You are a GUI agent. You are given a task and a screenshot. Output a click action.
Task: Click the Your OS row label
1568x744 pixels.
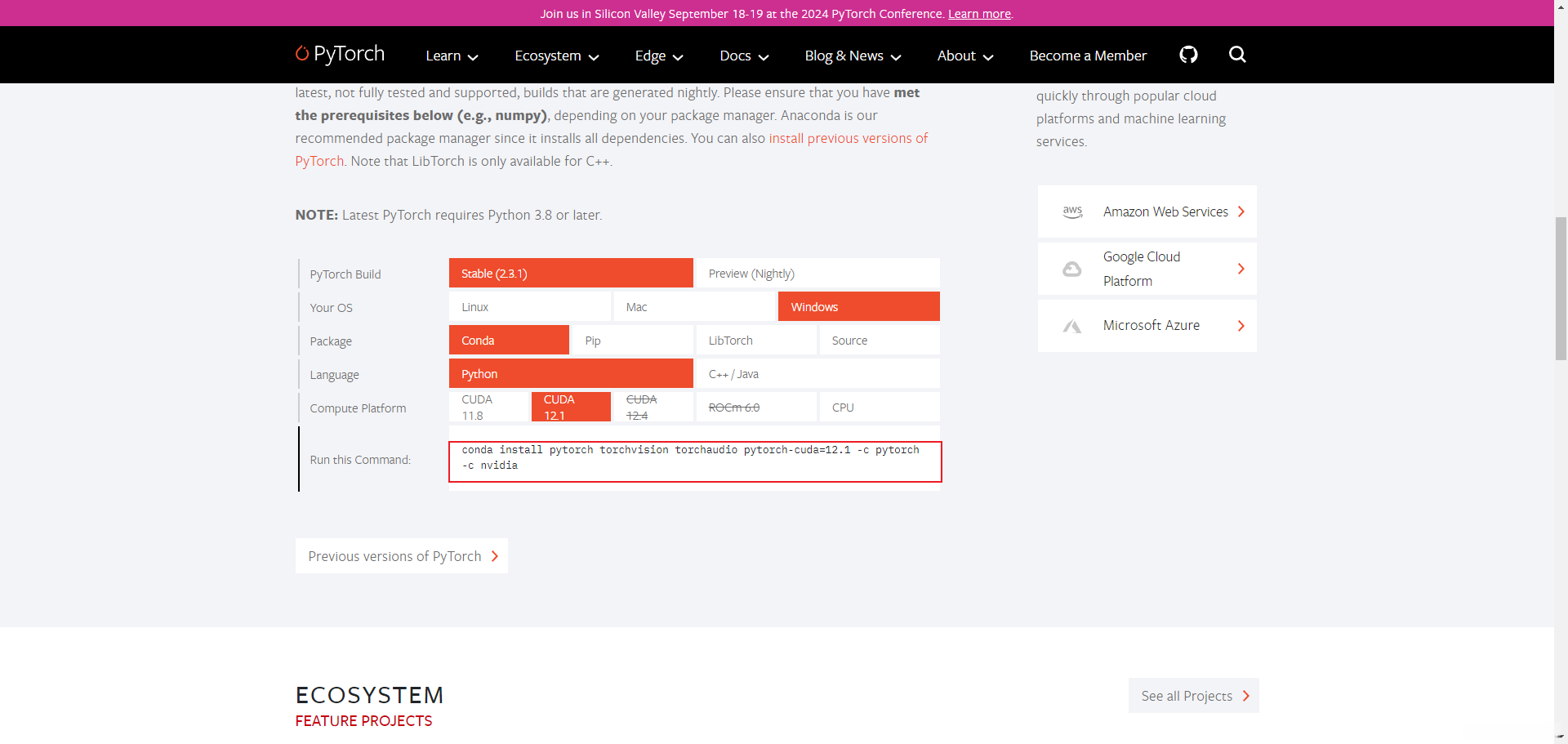331,308
